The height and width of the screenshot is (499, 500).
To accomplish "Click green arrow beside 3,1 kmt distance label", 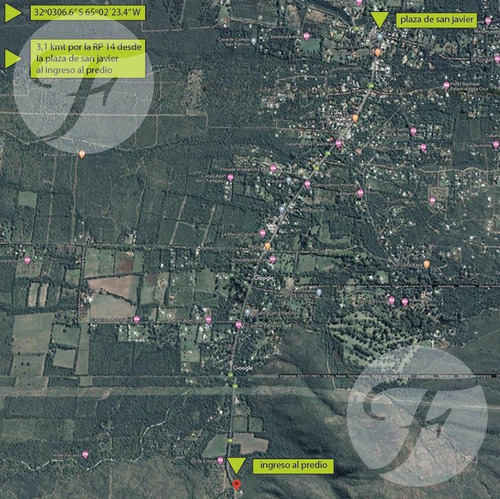I will click(13, 59).
